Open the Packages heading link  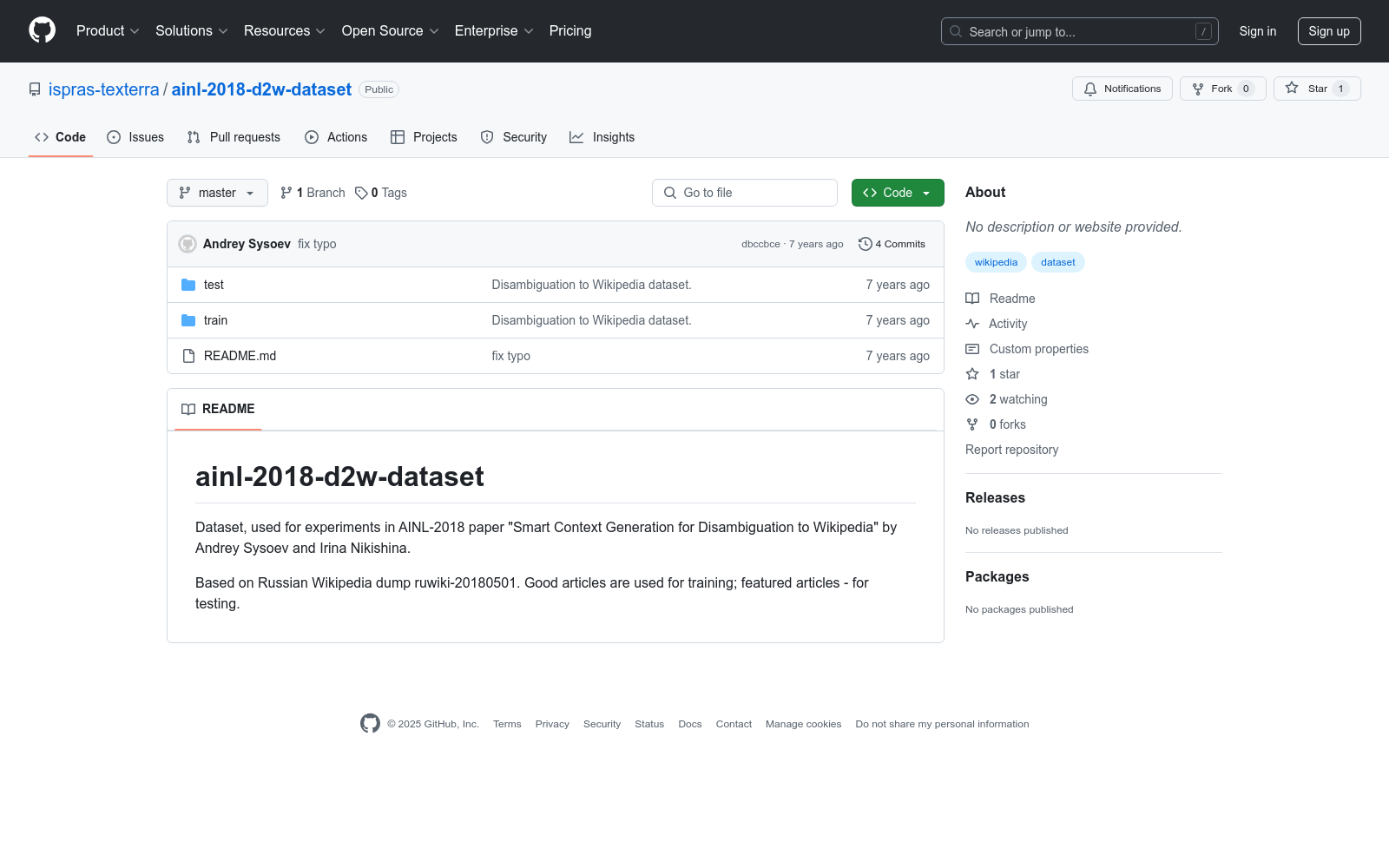pyautogui.click(x=997, y=576)
